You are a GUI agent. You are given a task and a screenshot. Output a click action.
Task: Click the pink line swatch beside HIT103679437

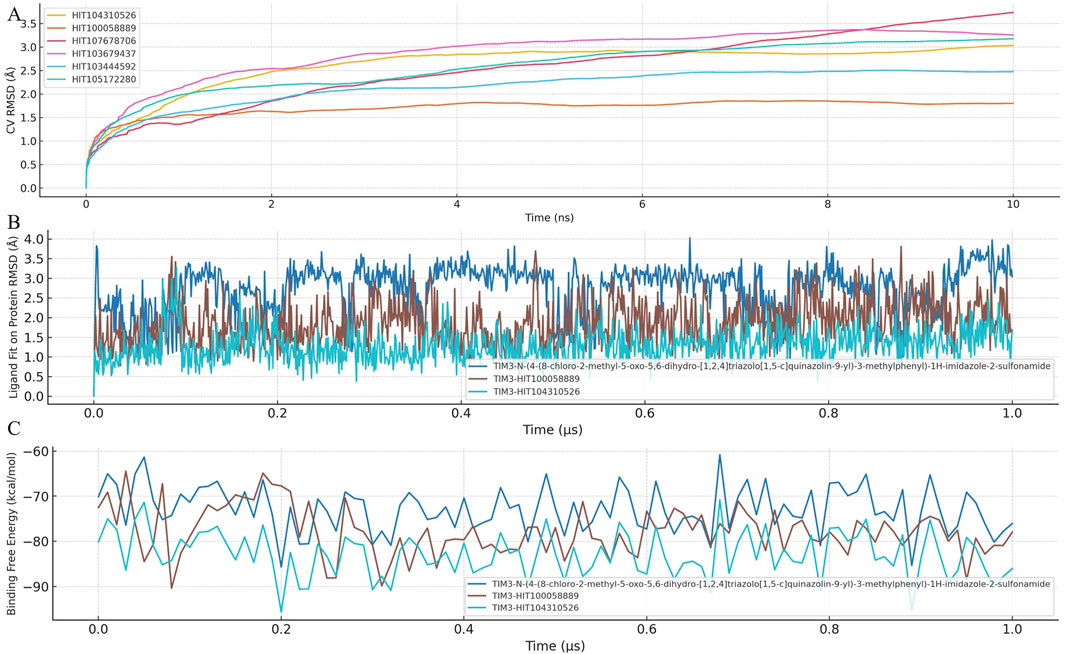pyautogui.click(x=56, y=54)
